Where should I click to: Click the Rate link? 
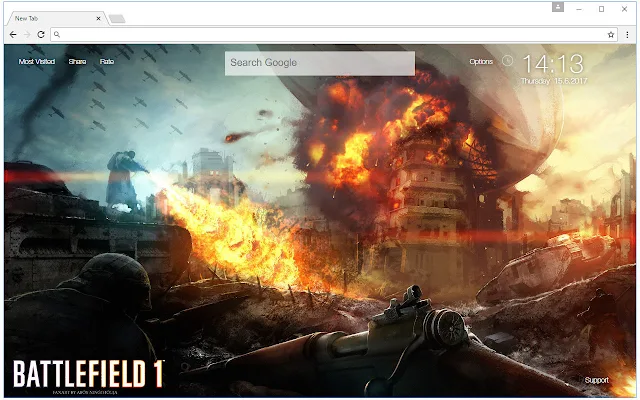[107, 62]
